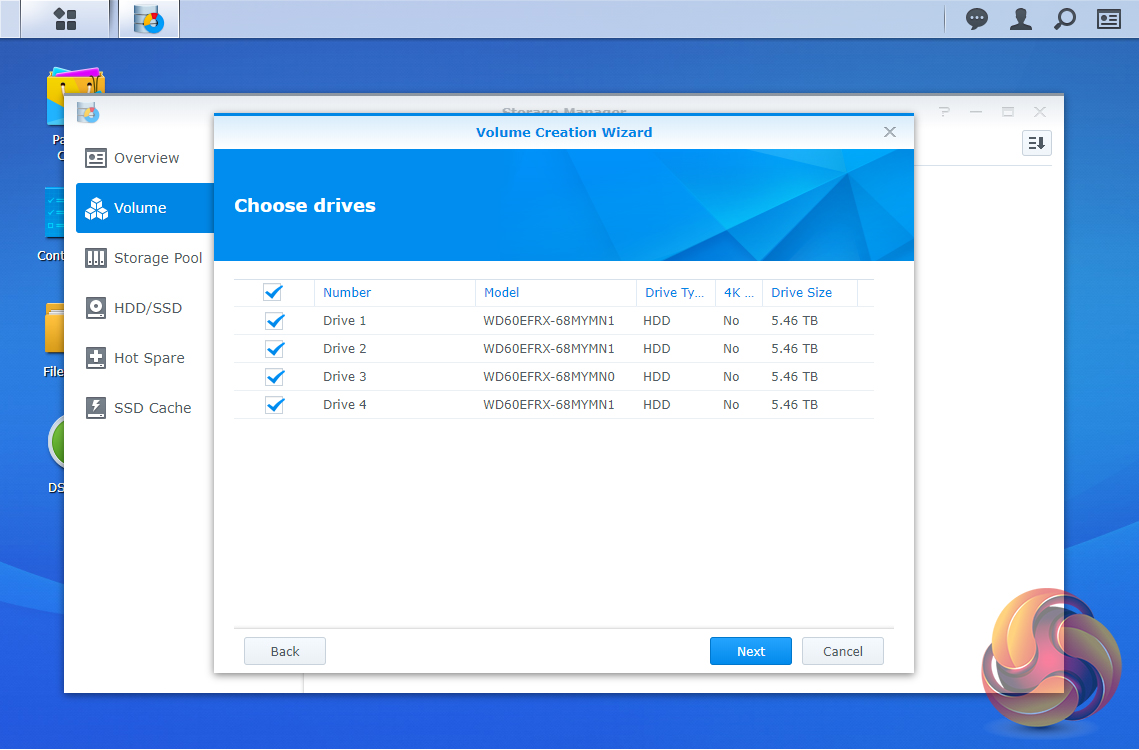Close the Storage Manager window
The image size is (1139, 750).
(1039, 111)
